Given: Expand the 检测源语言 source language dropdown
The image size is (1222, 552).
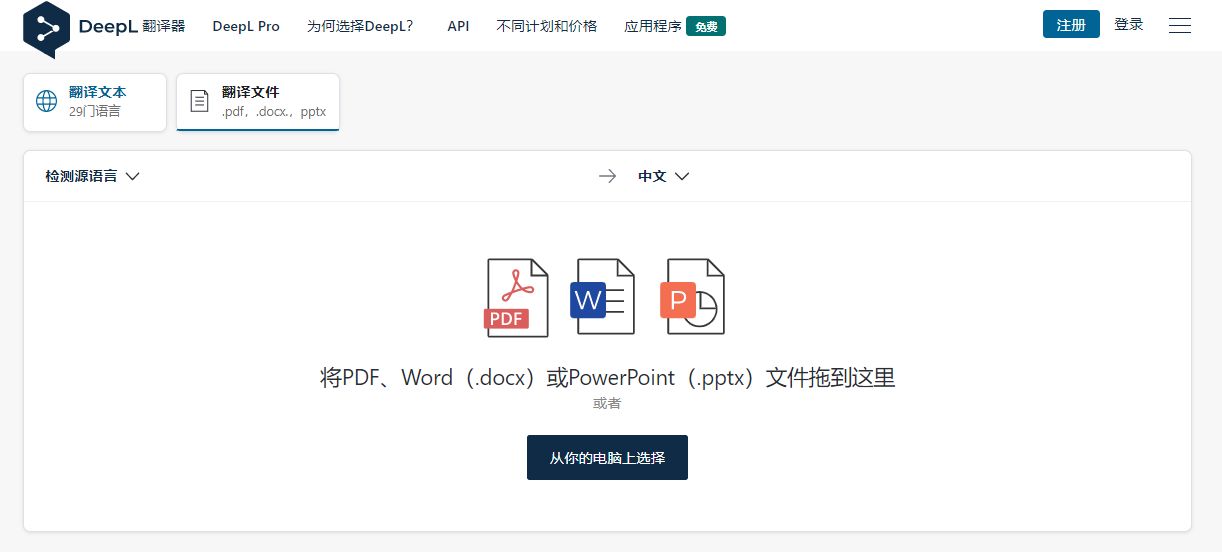Looking at the screenshot, I should [x=92, y=176].
